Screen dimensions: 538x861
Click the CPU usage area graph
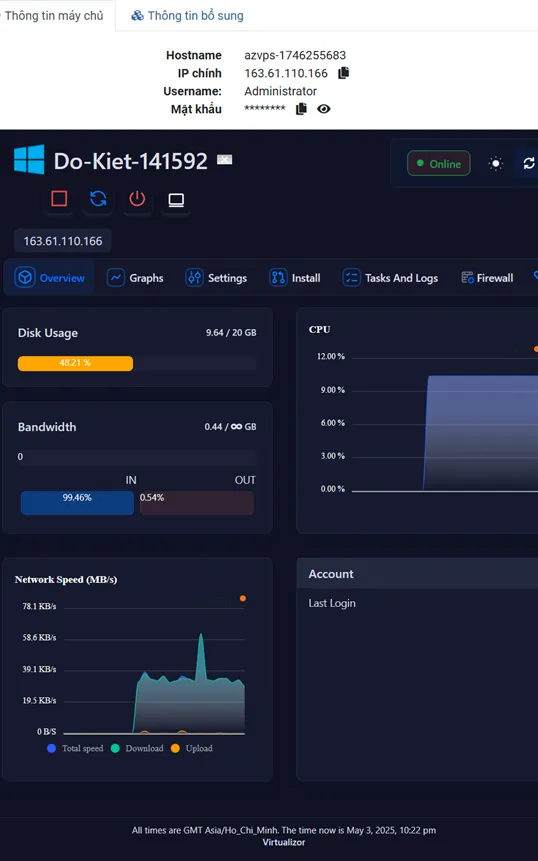[x=482, y=434]
